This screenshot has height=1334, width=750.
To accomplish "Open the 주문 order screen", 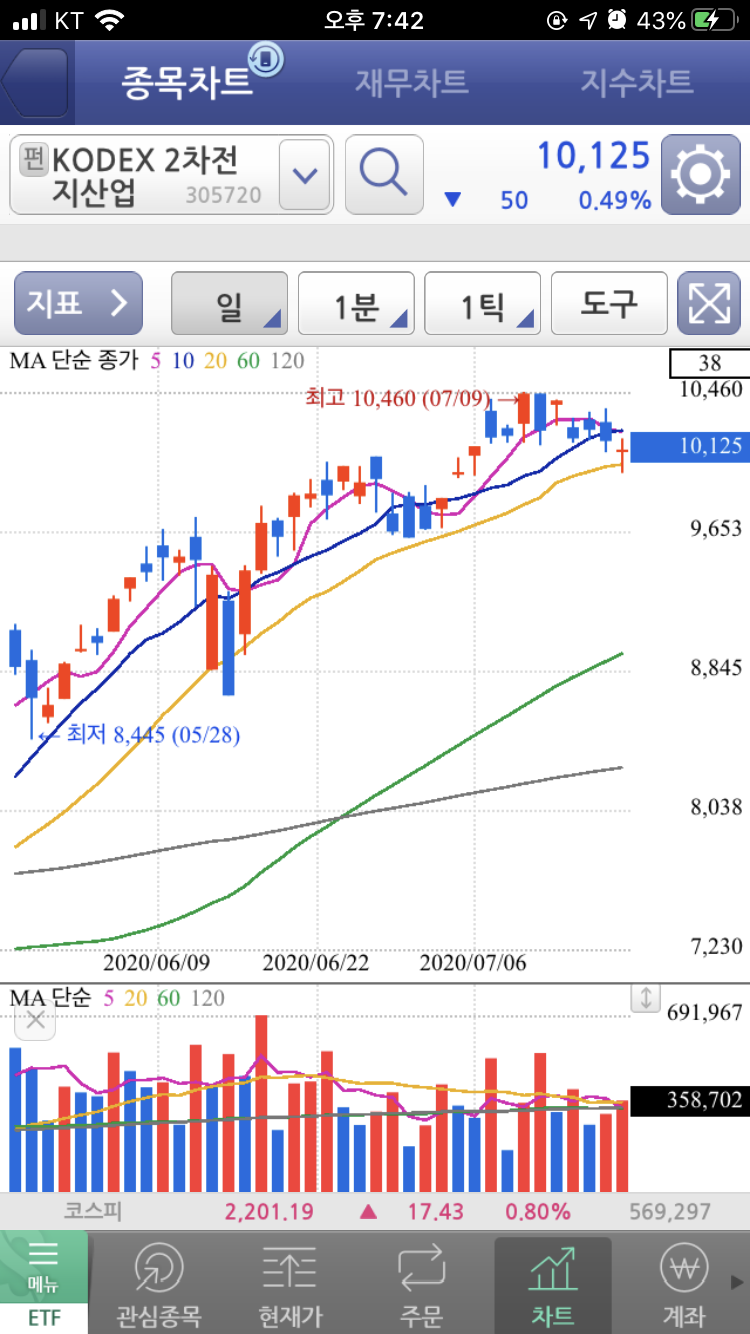I will (421, 1284).
